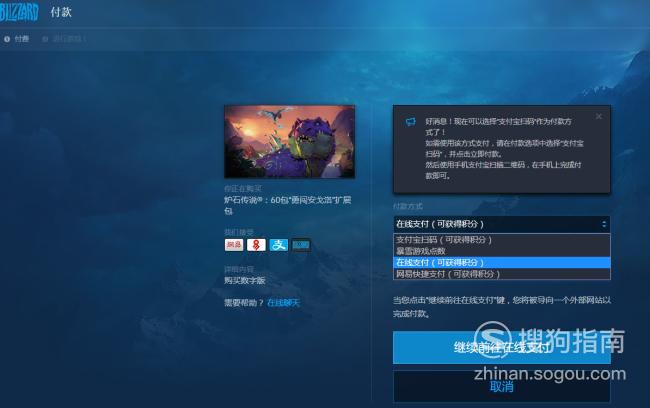Open the 付款方式 payment method dropdown
This screenshot has height=408, width=650.
tap(502, 224)
